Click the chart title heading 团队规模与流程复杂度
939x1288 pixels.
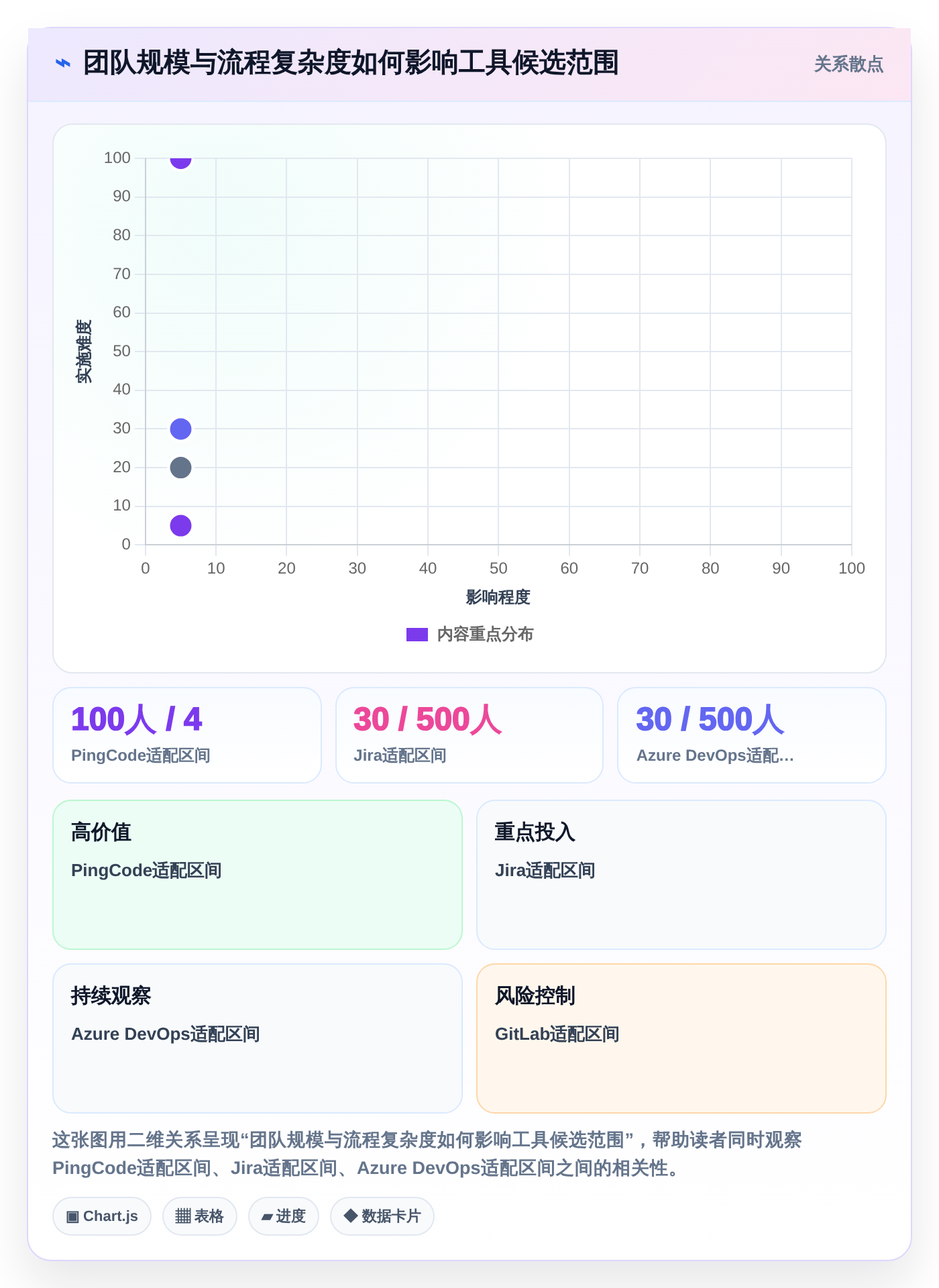(350, 63)
